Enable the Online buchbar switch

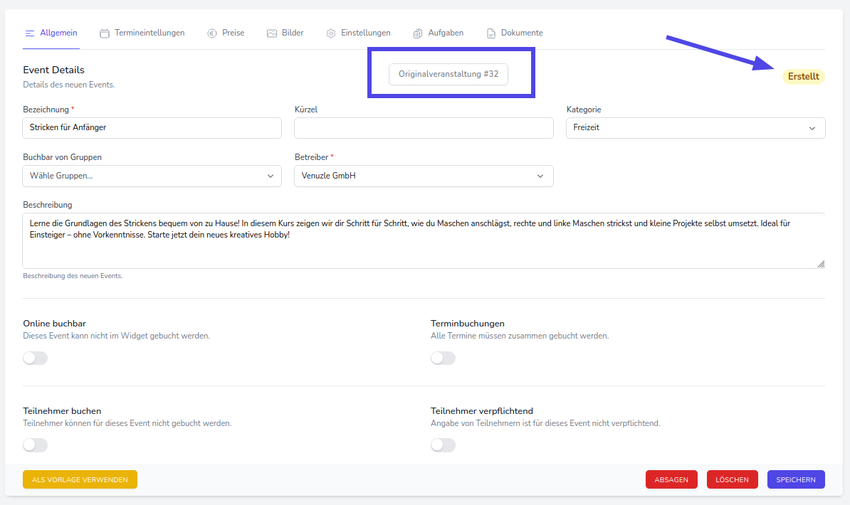35,358
